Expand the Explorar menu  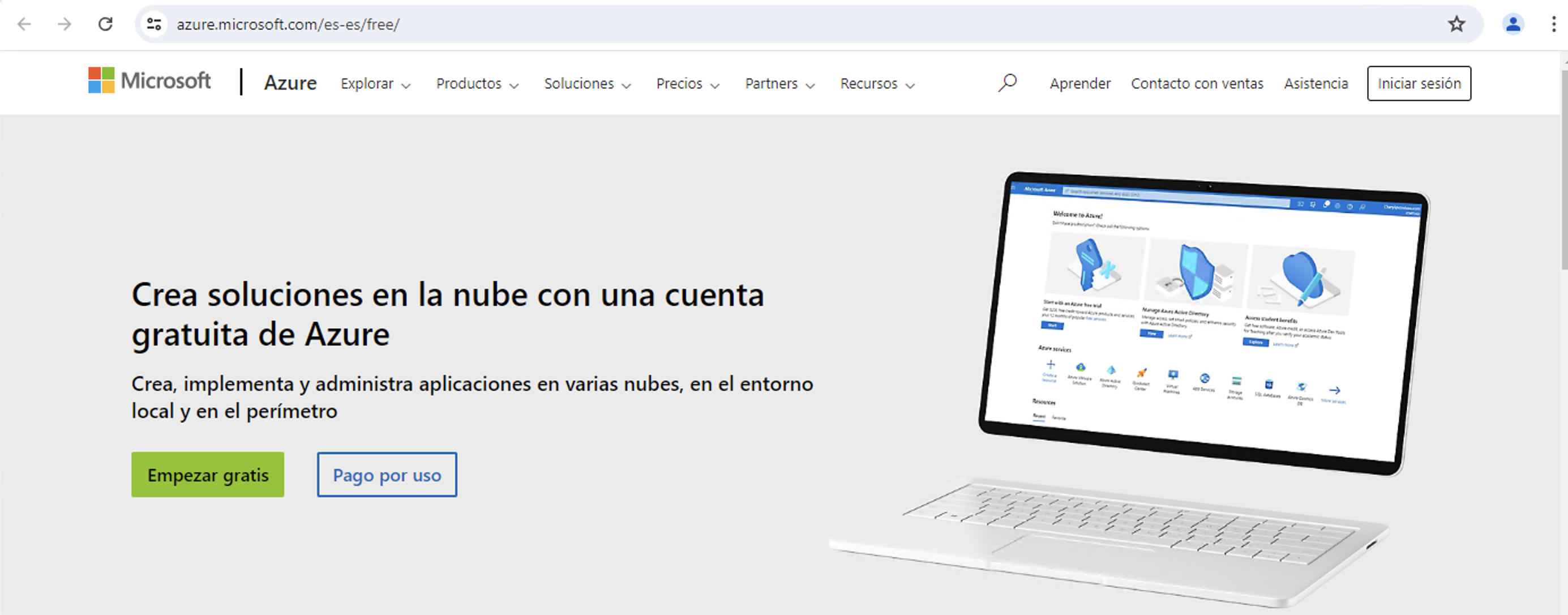click(375, 83)
